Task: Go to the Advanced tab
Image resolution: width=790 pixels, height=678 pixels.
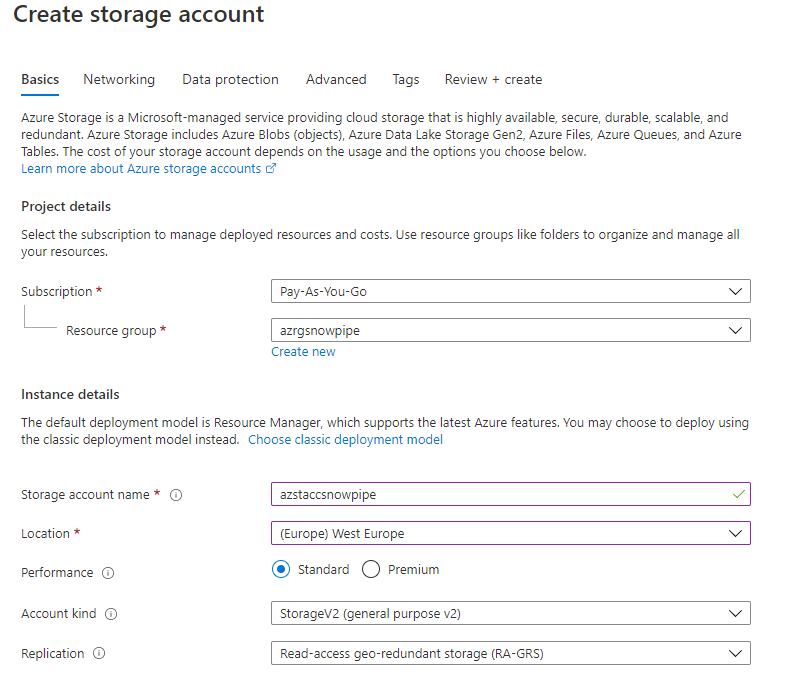Action: (336, 80)
